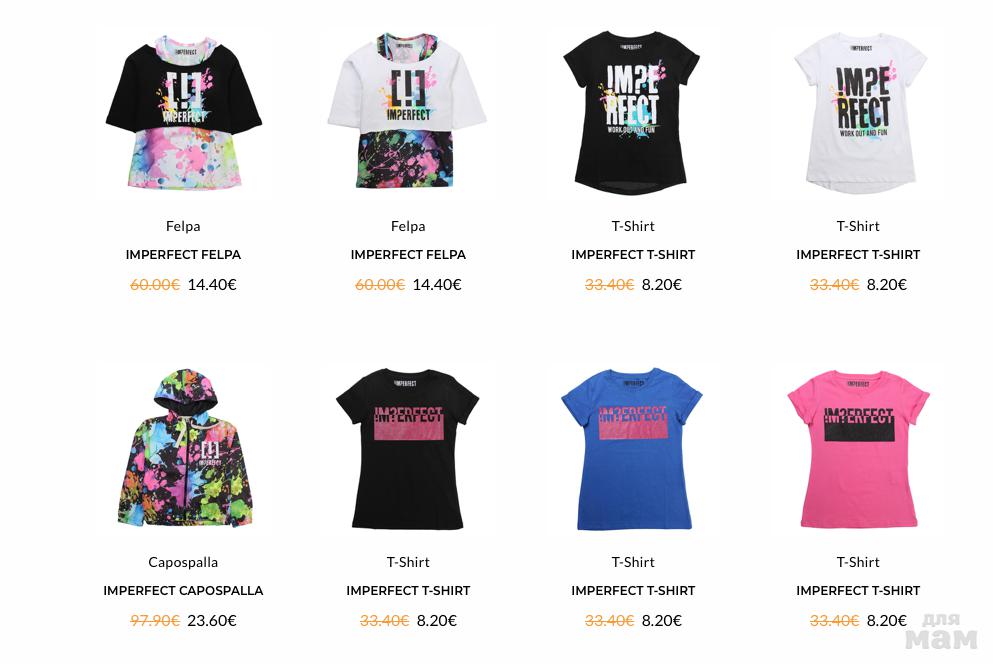Open the black T-shirt with pink block print
993x664 pixels.
click(x=408, y=449)
